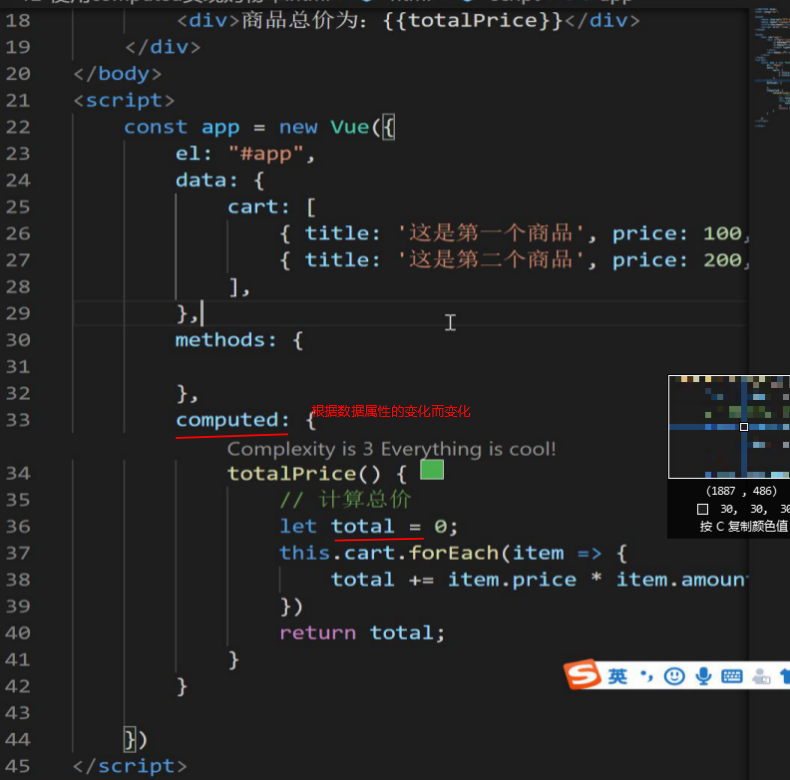Click the closing </script> tag on line 45
Viewport: 790px width, 780px height.
tap(130, 766)
